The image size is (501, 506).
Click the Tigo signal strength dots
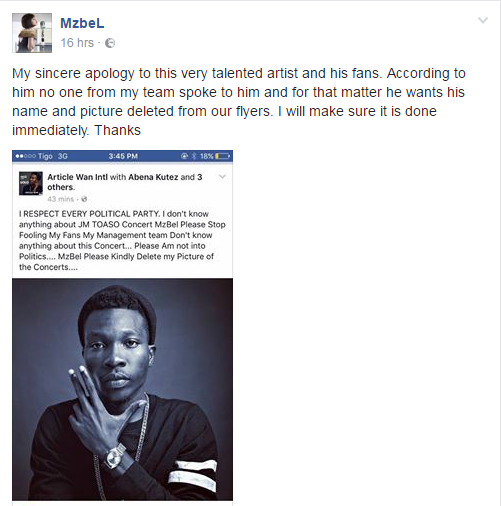tap(25, 156)
